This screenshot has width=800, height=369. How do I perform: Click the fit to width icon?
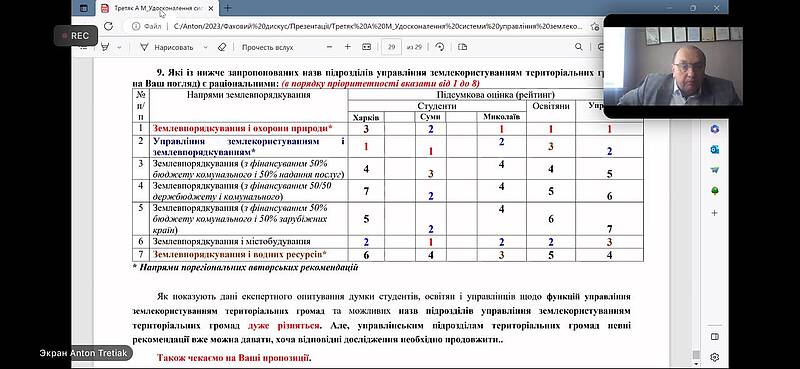click(366, 47)
